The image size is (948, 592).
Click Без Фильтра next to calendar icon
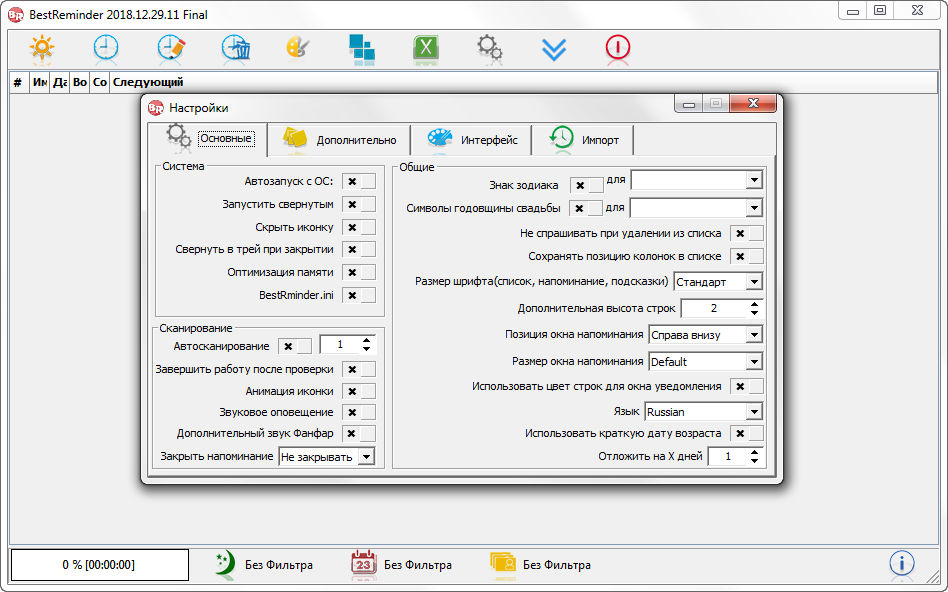[x=418, y=565]
